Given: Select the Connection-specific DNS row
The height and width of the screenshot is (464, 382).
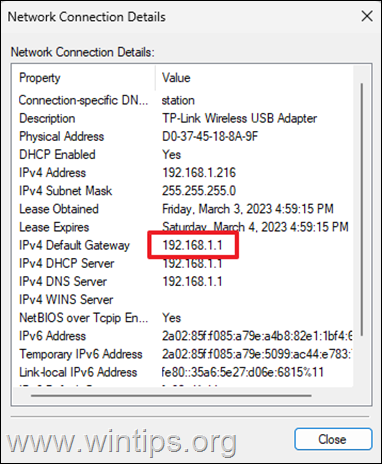Looking at the screenshot, I should (x=182, y=100).
